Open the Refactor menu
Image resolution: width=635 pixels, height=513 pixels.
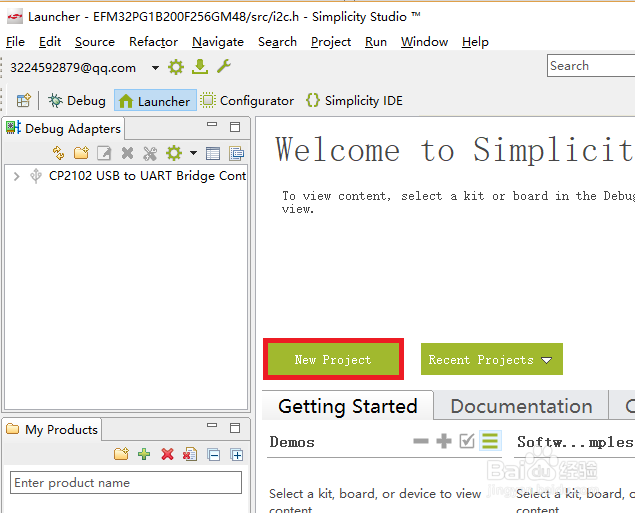pos(153,42)
